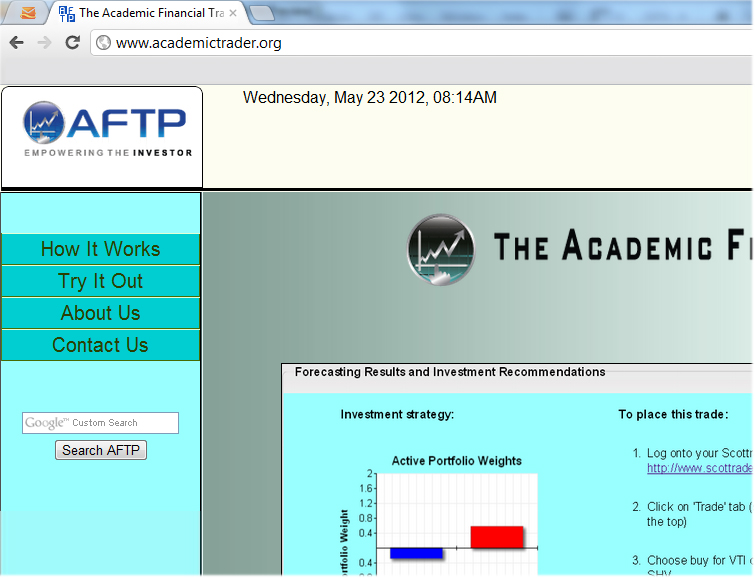Image resolution: width=755 pixels, height=578 pixels.
Task: Click the round chart logo beside Academic title
Action: point(441,250)
